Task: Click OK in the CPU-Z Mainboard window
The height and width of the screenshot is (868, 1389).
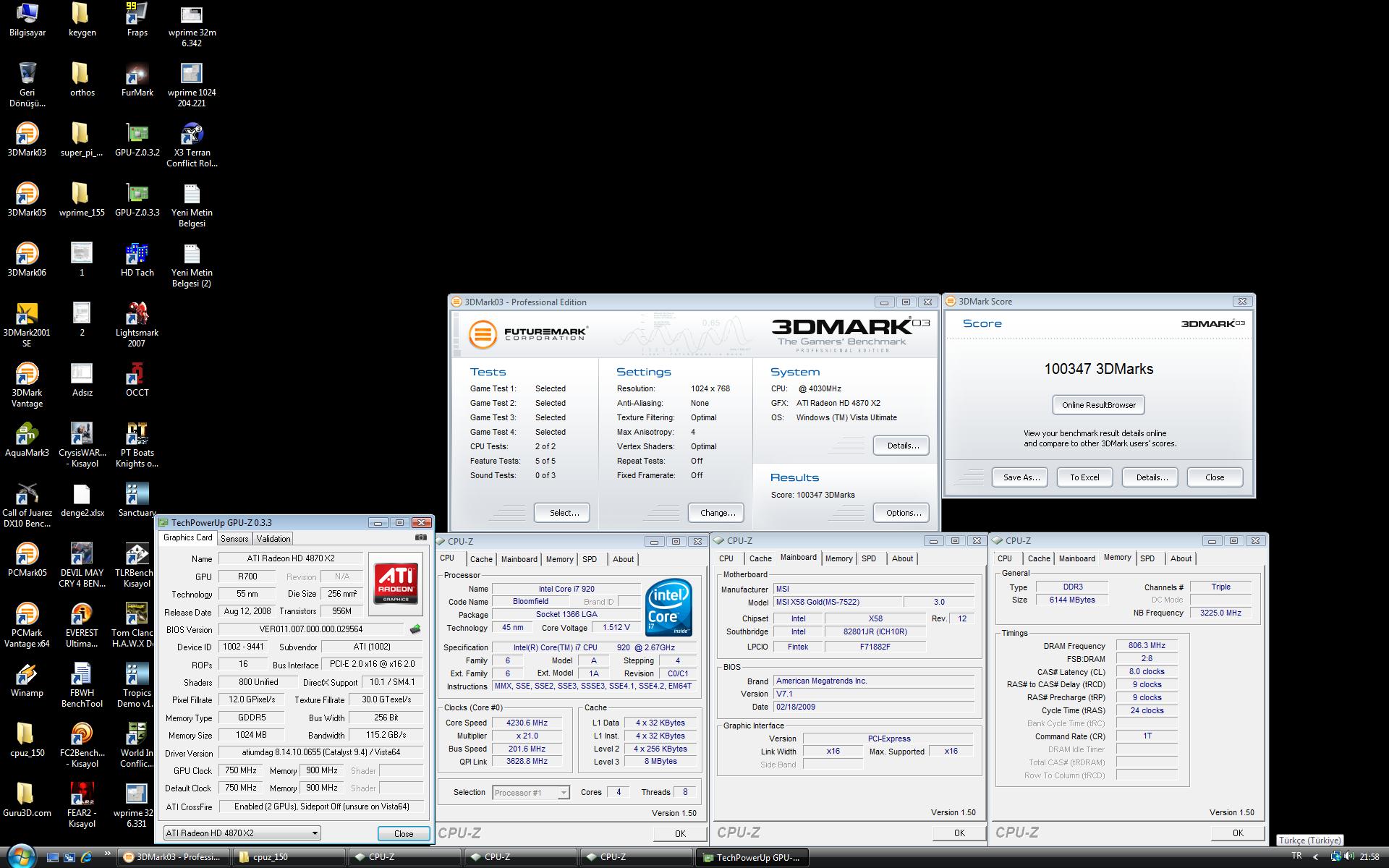Action: (959, 833)
